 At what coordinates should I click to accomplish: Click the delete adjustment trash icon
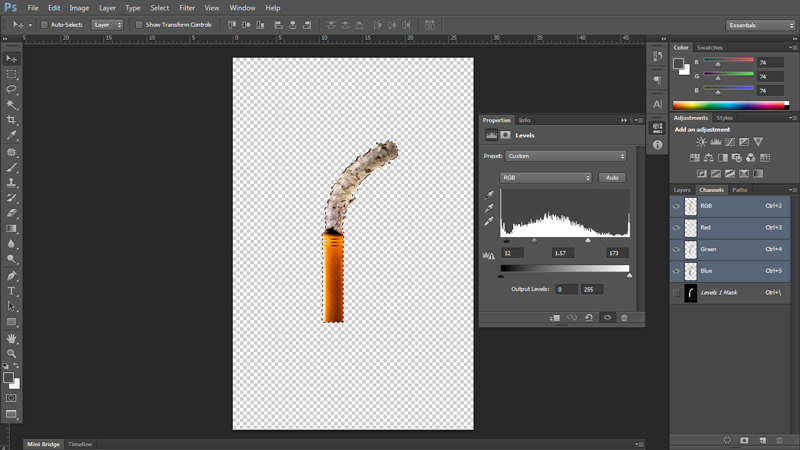point(624,317)
